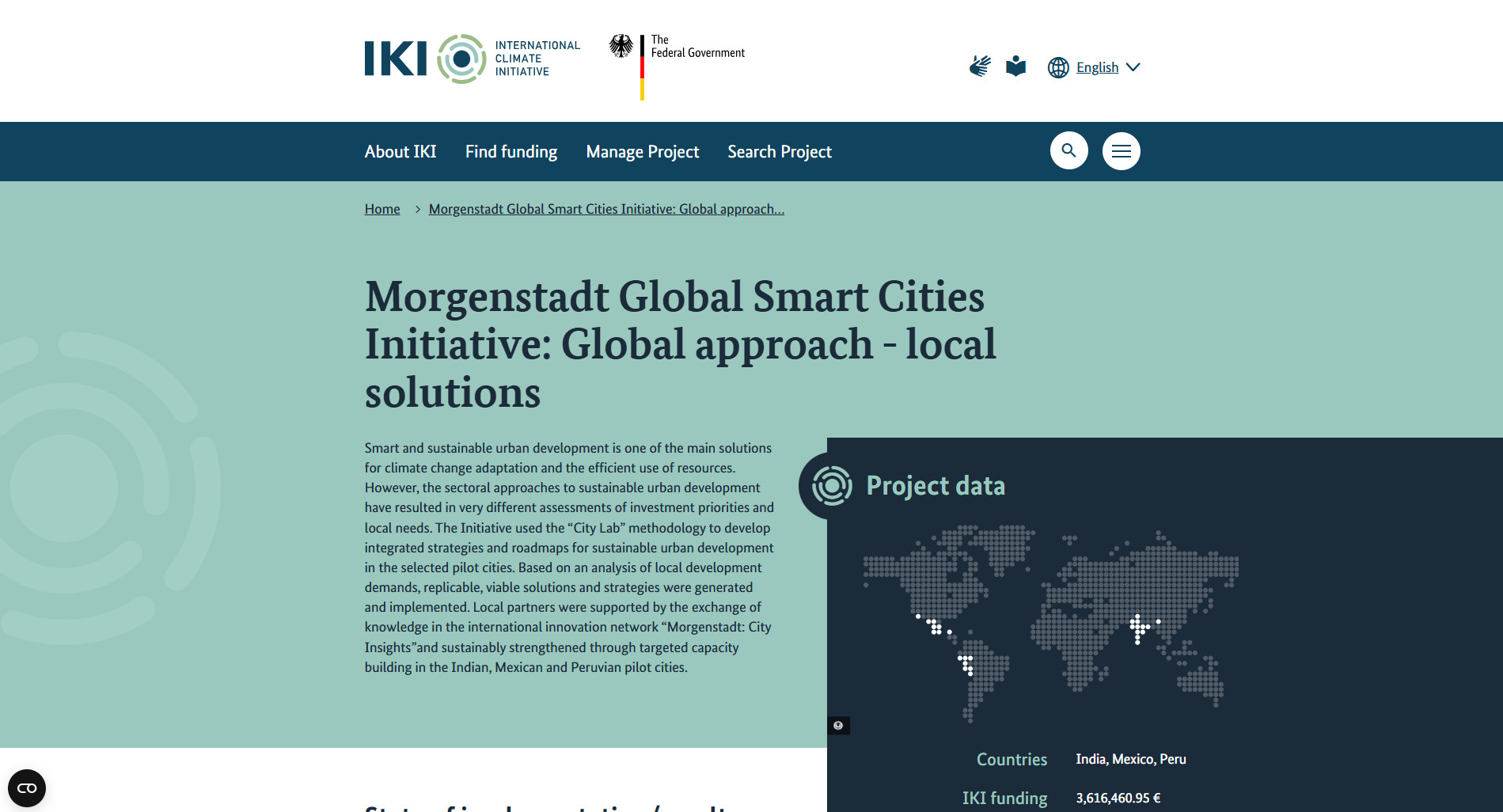Image resolution: width=1503 pixels, height=812 pixels.
Task: Click the chevron next to English
Action: pyautogui.click(x=1133, y=67)
